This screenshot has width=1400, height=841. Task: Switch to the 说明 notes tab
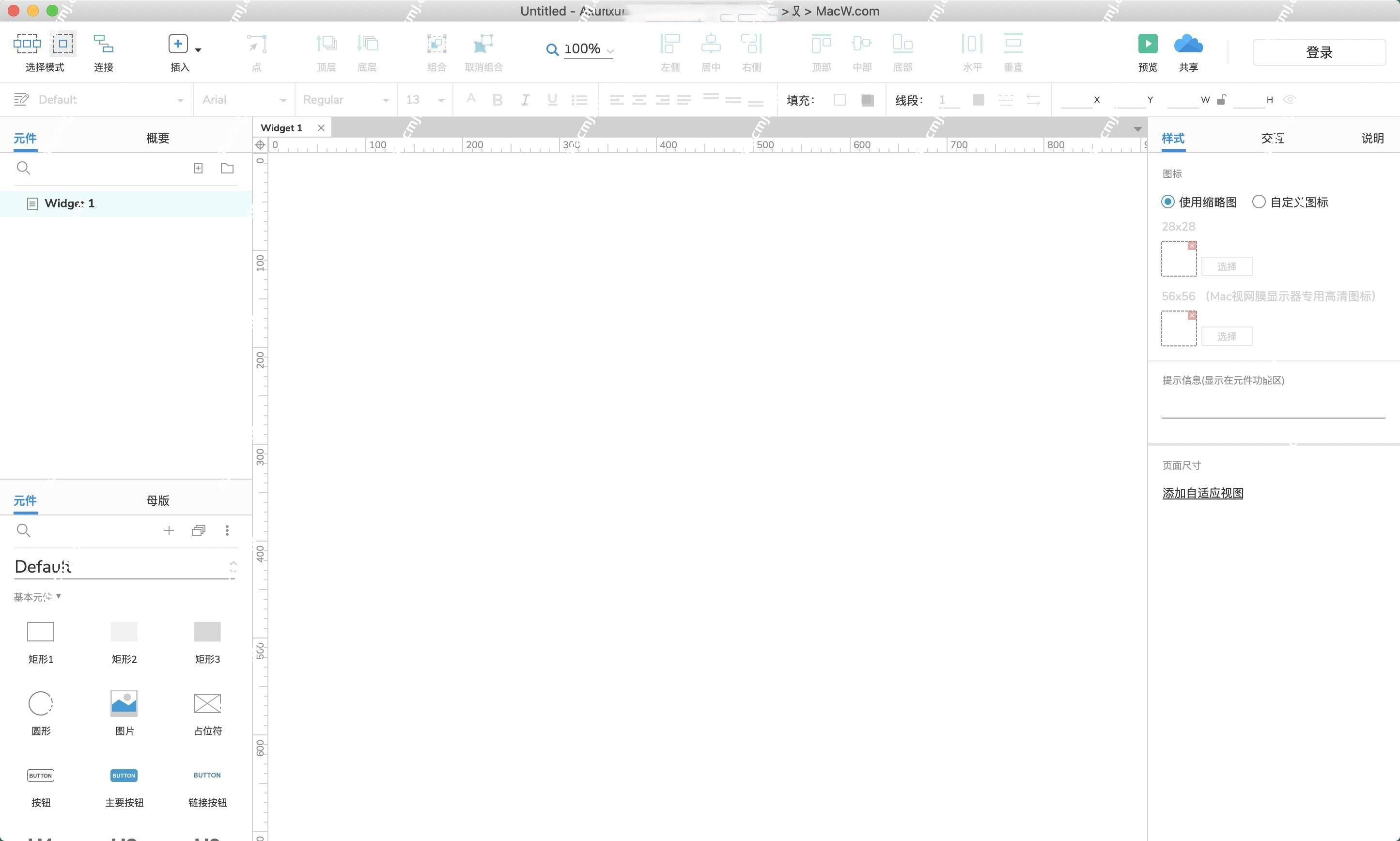pyautogui.click(x=1372, y=138)
